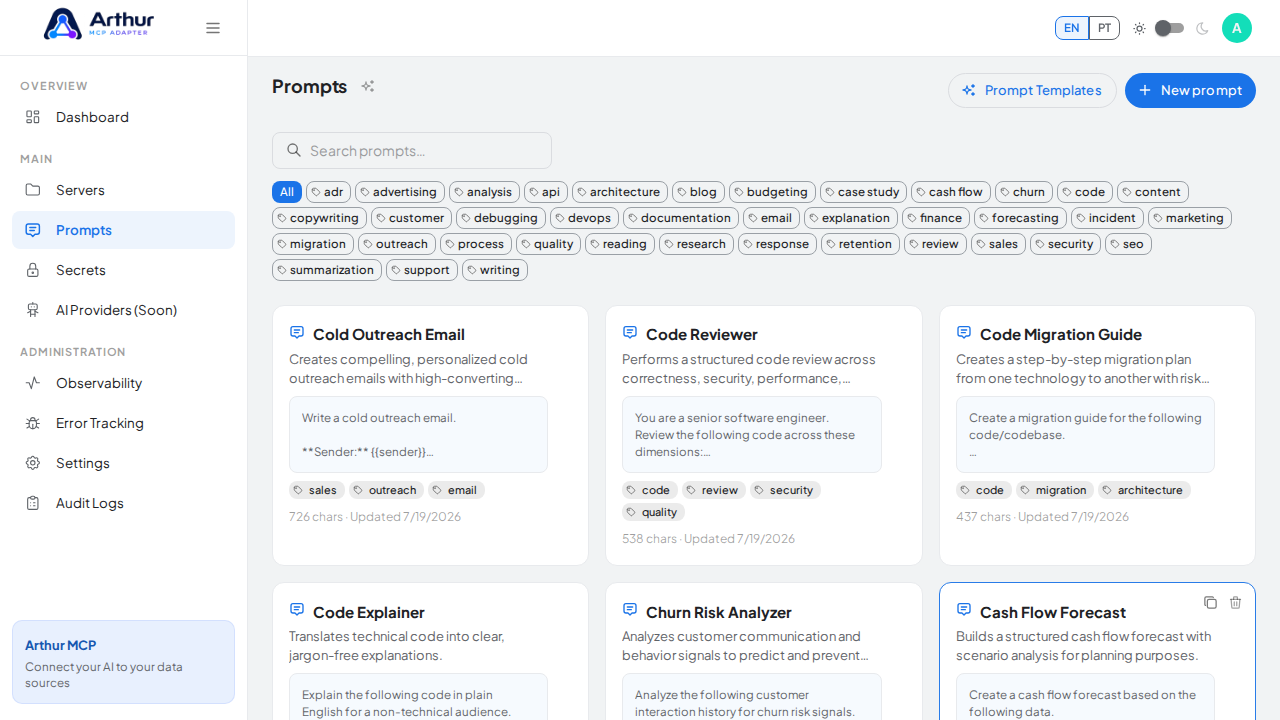
Task: Open Prompt Templates
Action: [1032, 90]
